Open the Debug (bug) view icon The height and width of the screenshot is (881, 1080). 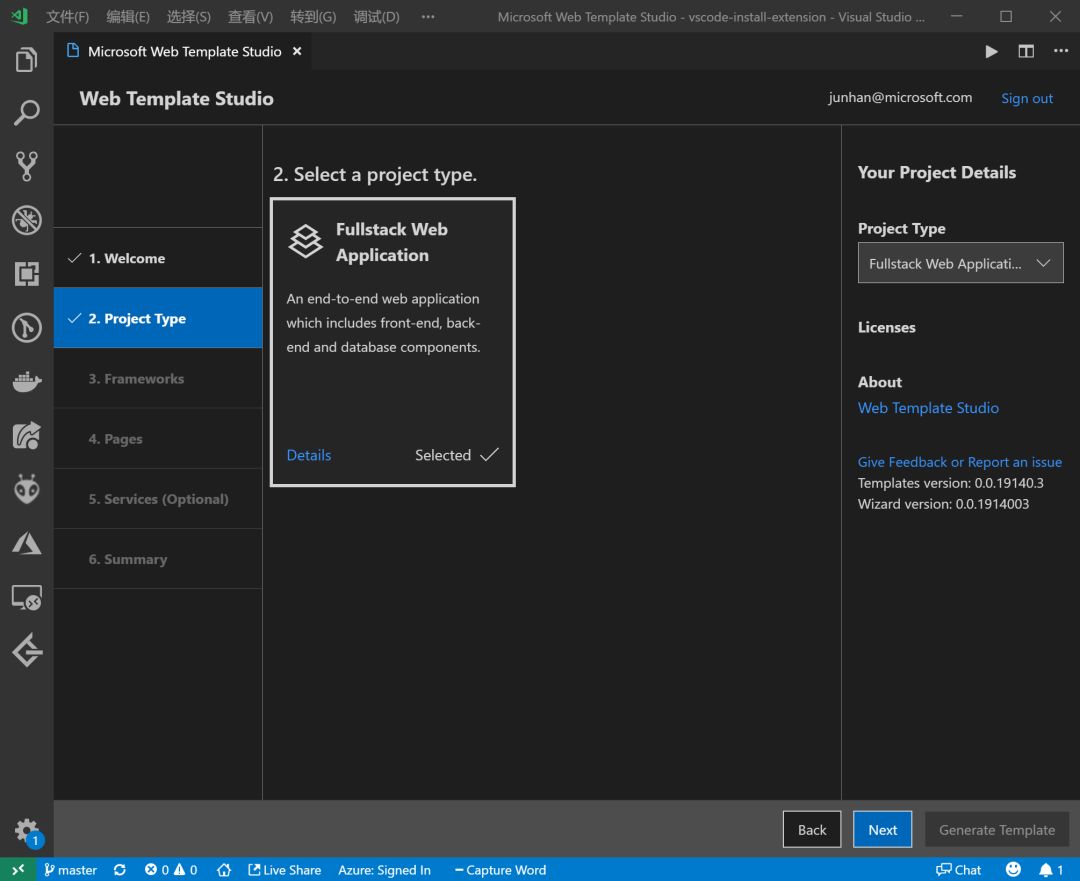coord(26,220)
